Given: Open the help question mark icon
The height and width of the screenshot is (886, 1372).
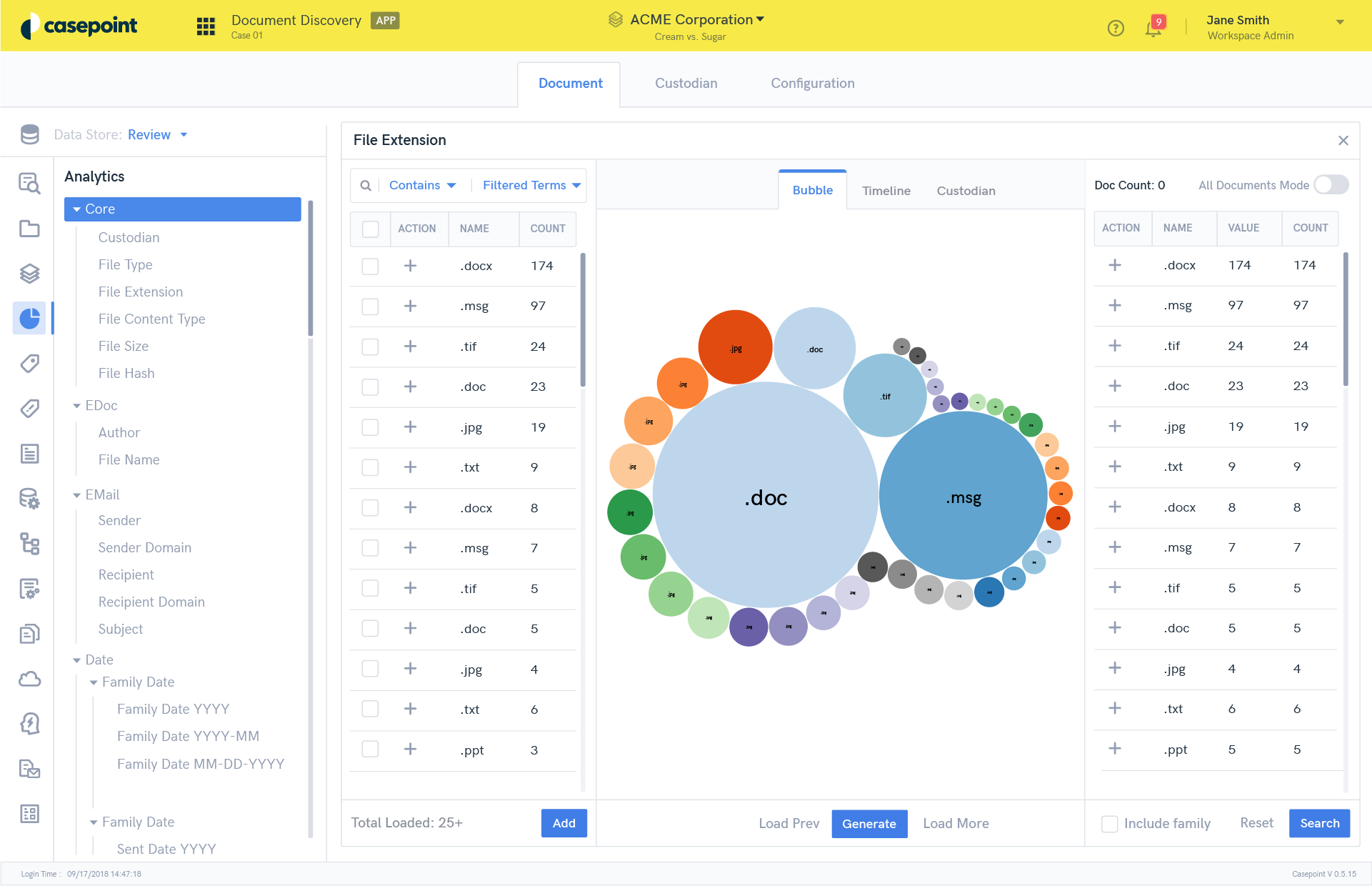Looking at the screenshot, I should point(1116,28).
